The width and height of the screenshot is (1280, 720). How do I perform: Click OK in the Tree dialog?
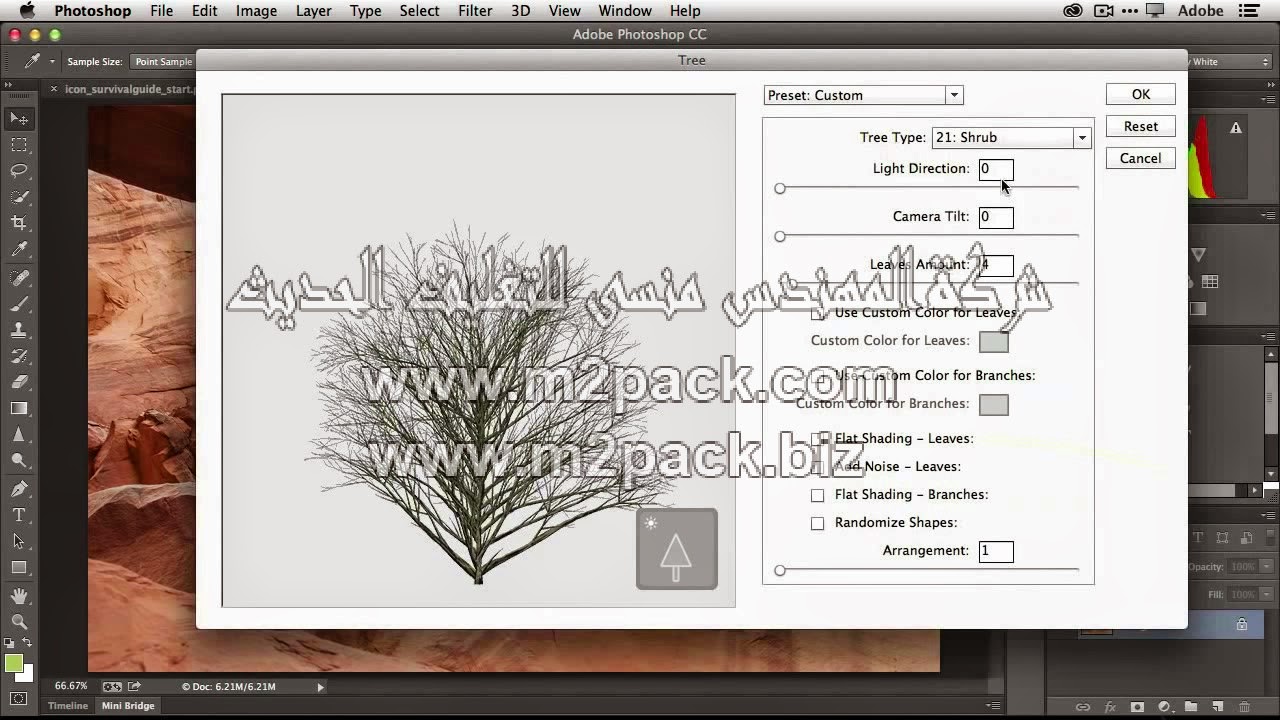(1141, 94)
